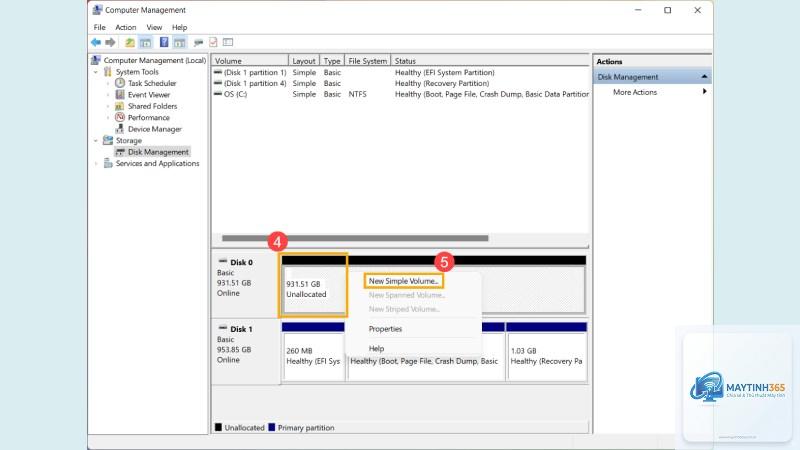Select the (Disk 1 partition 1) row
Screen dimensions: 800x450
click(401, 72)
